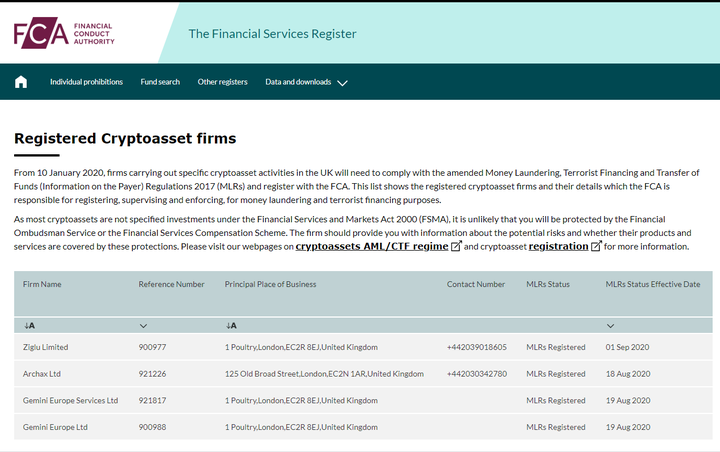Select Gemini Europe Services Ltd row
The image size is (720, 452).
[70, 400]
